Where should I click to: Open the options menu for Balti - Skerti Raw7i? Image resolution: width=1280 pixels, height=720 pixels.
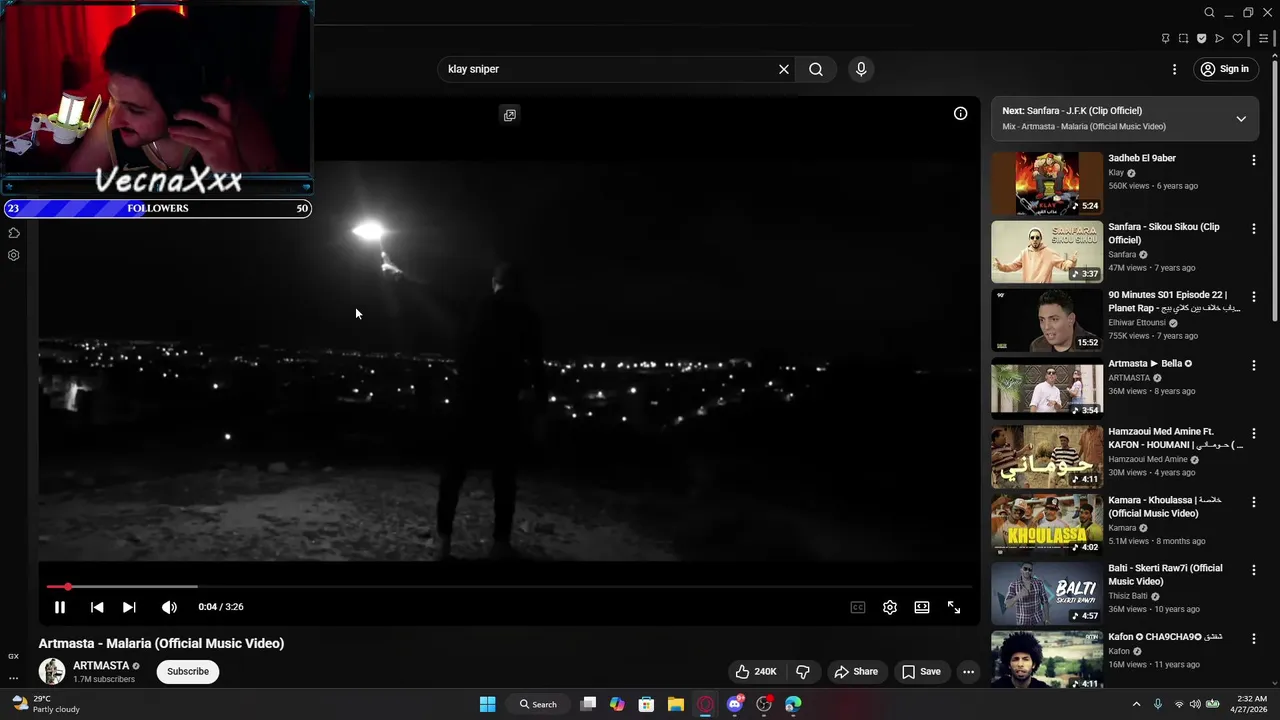click(1254, 570)
